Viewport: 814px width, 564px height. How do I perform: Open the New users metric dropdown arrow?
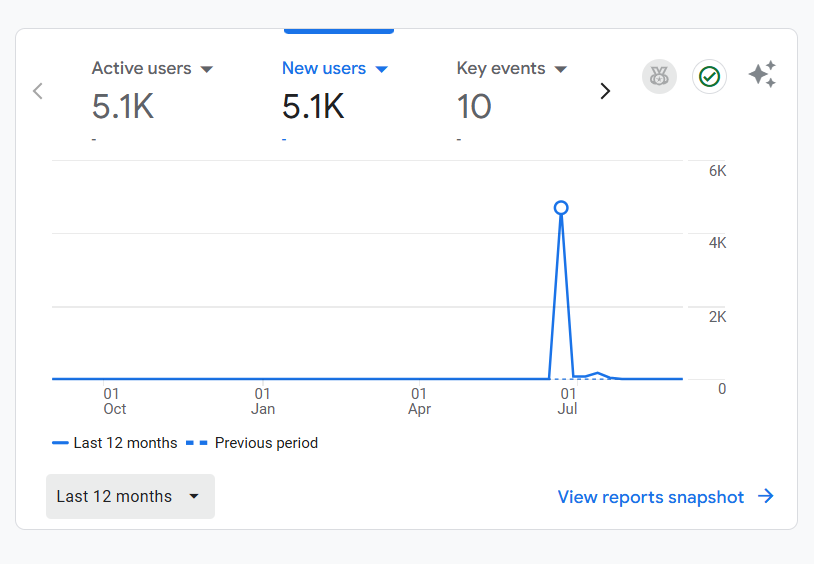381,69
